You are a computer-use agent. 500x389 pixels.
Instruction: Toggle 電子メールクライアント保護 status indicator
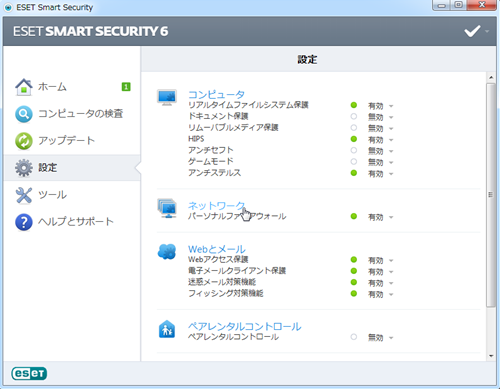click(354, 271)
